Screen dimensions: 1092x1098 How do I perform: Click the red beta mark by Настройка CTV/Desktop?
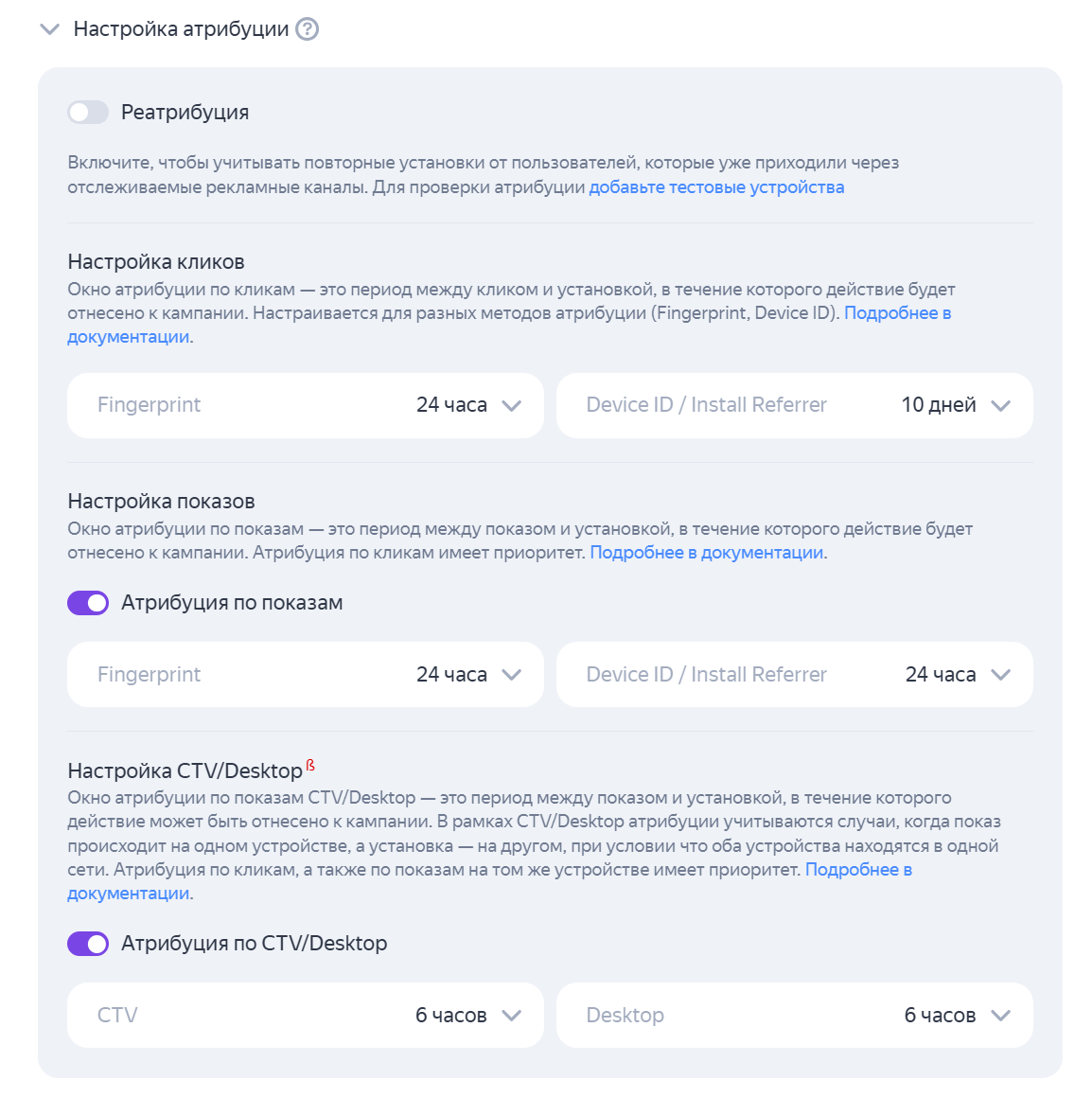pyautogui.click(x=310, y=765)
